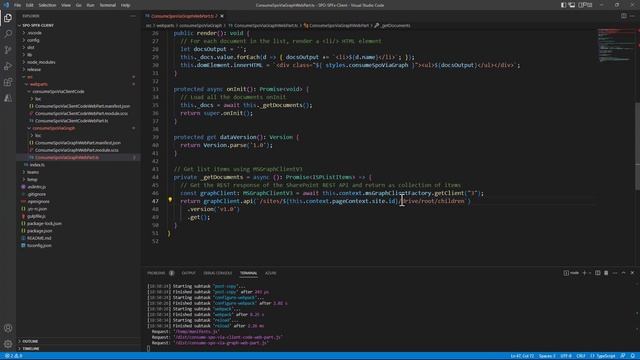Click the notifications bell in status bar

point(633,356)
